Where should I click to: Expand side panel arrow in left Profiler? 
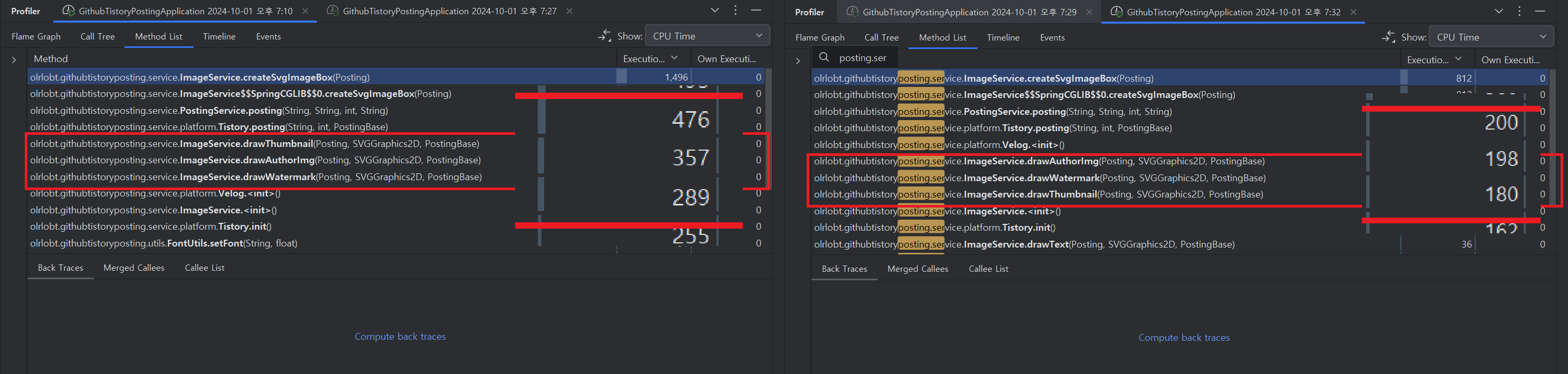(x=14, y=60)
